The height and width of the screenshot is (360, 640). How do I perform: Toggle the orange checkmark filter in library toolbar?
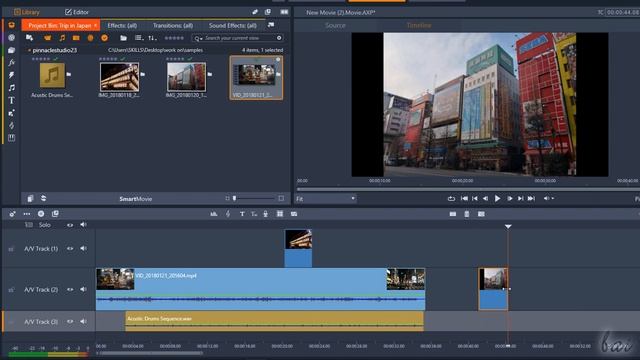point(104,38)
